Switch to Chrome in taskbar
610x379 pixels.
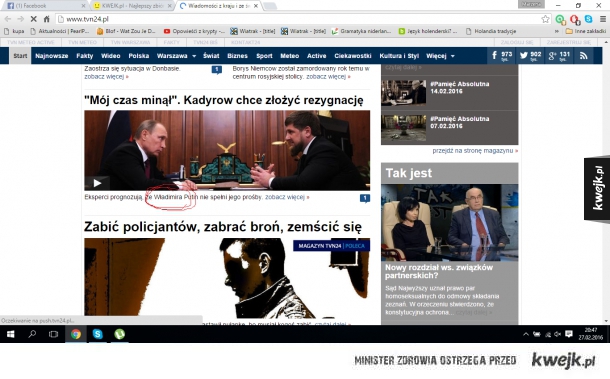76,334
